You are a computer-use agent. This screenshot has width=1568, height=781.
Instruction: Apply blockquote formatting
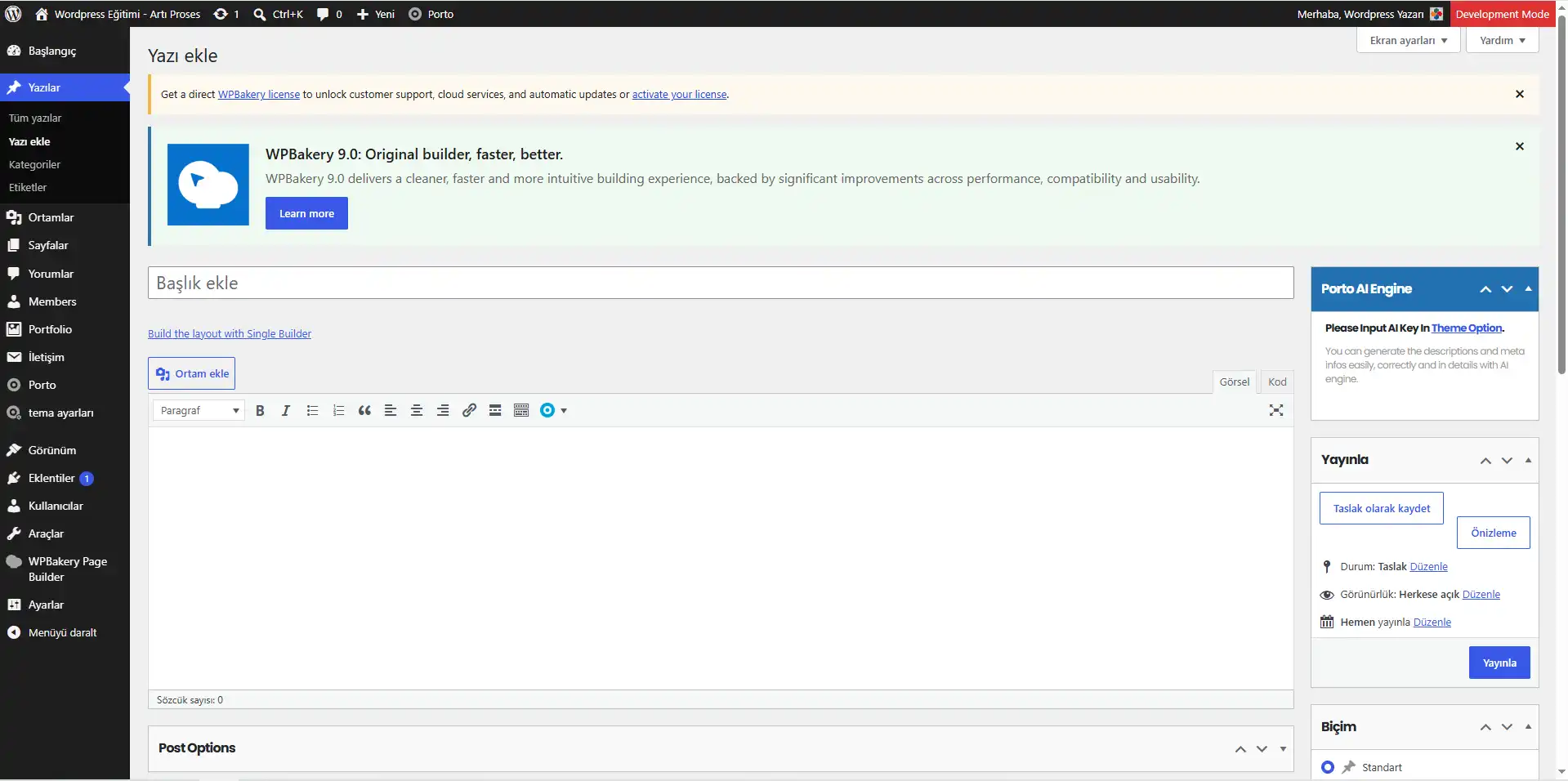coord(364,410)
